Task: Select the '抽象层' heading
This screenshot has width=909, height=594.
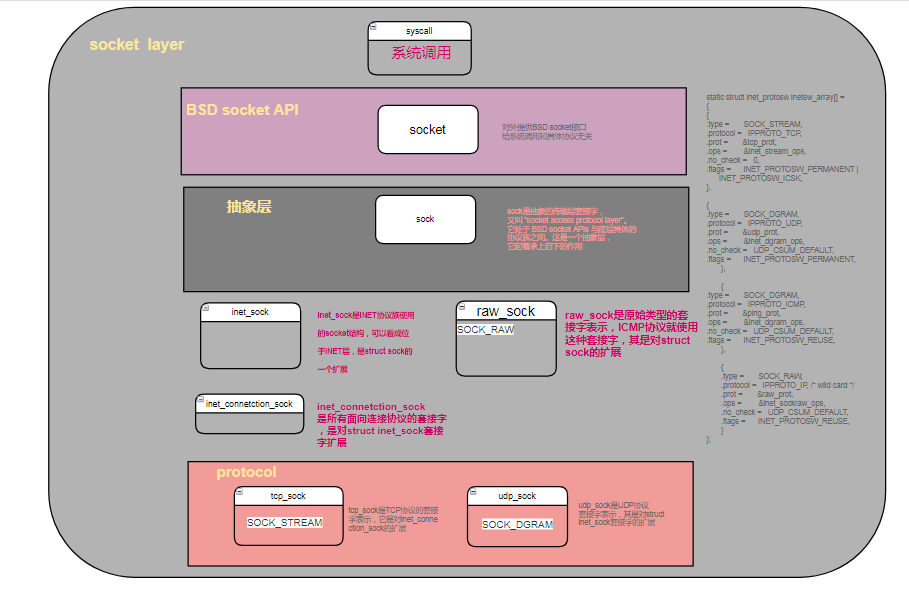Action: (x=249, y=207)
